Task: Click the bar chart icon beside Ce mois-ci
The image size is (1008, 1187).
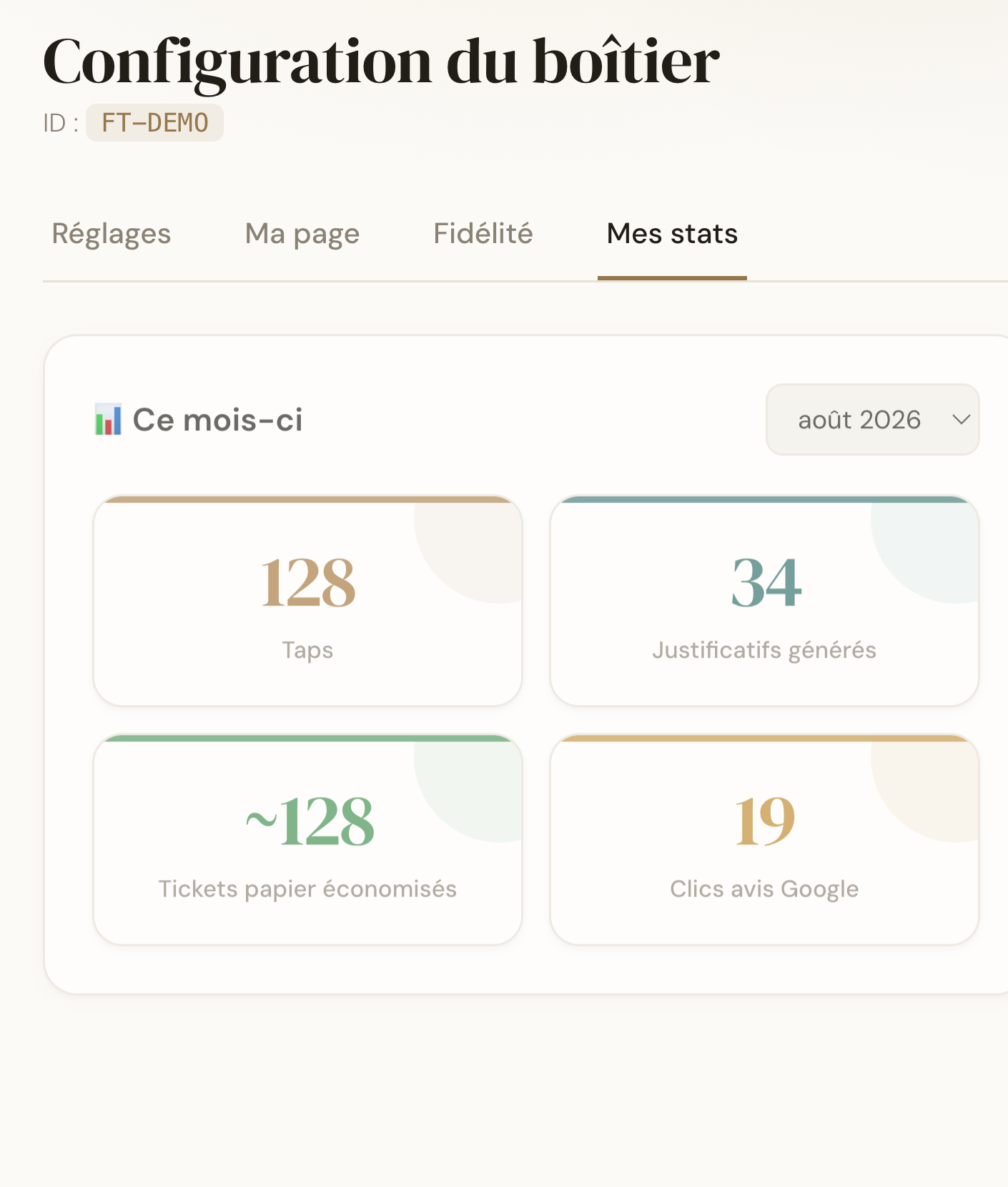Action: point(108,420)
